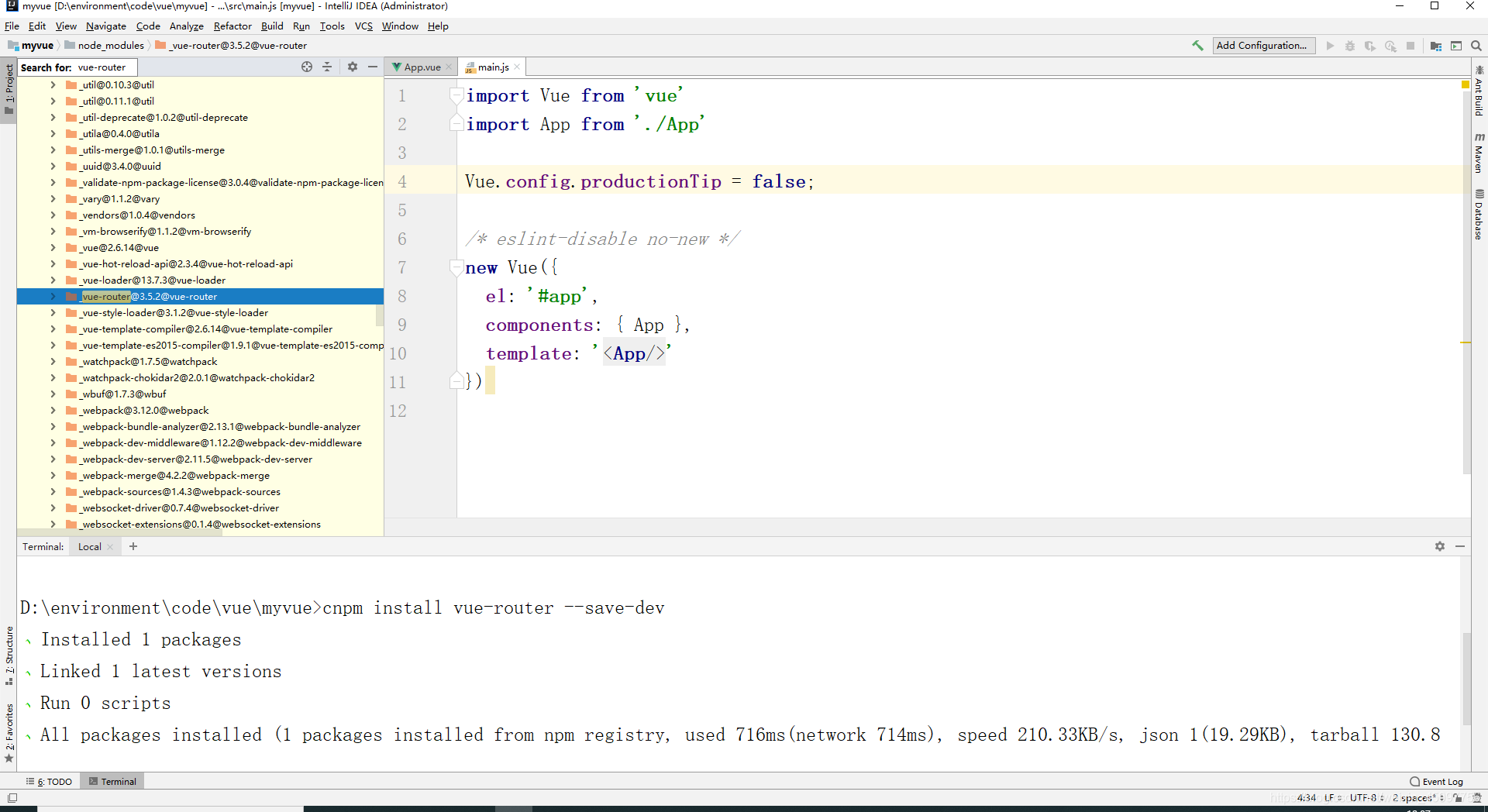
Task: Click the Build Project hammer icon
Action: [x=1197, y=46]
